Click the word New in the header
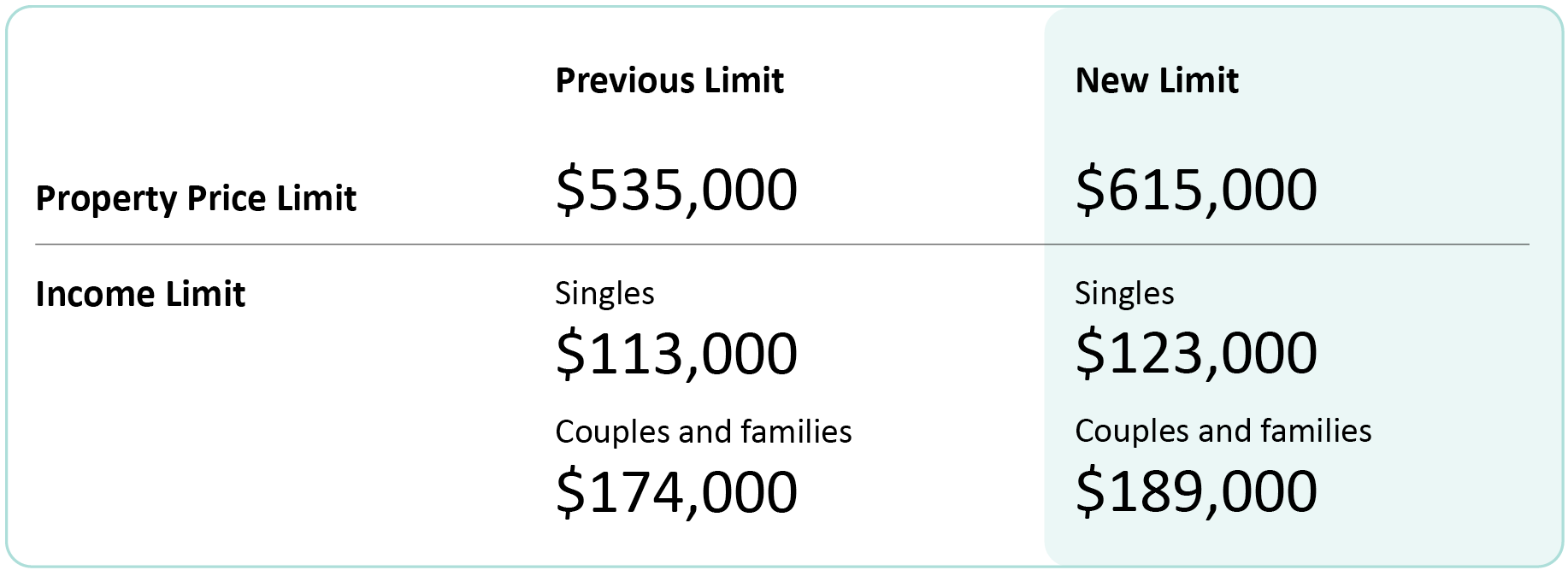This screenshot has height=570, width=1568. (x=1111, y=80)
